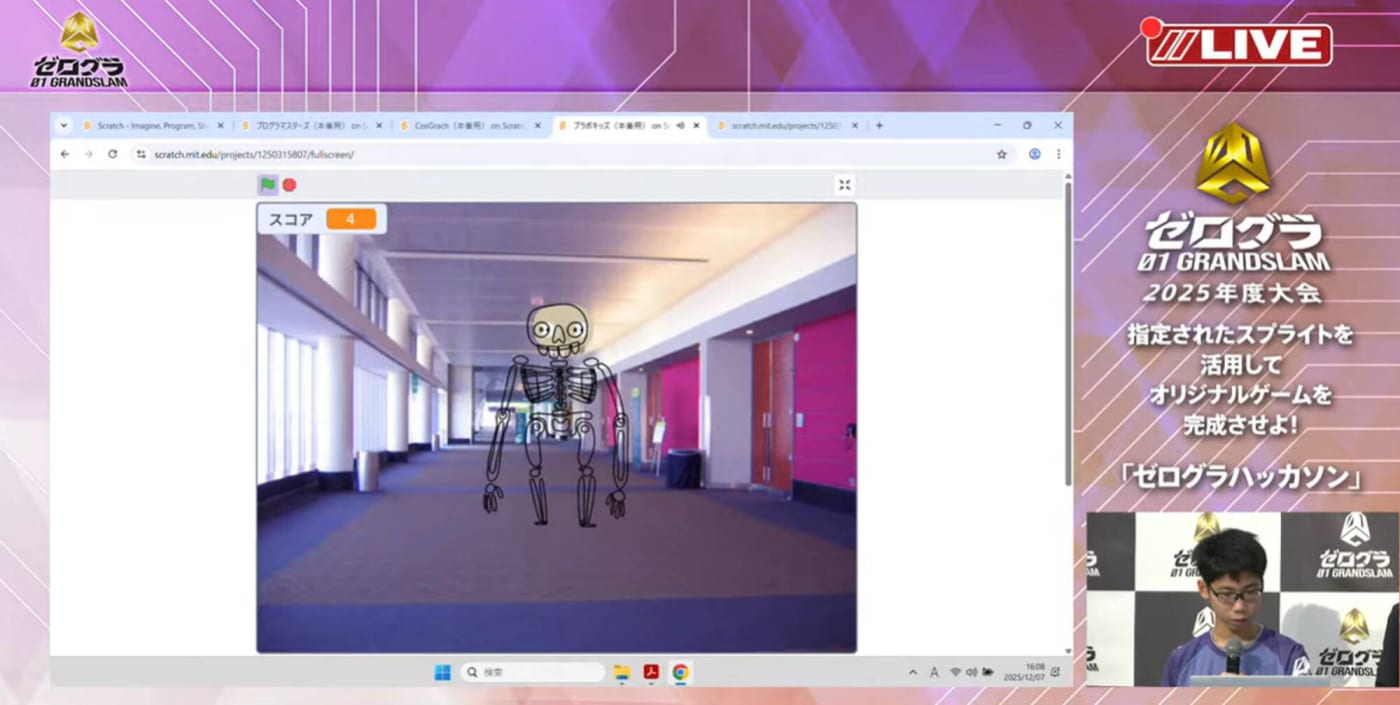Click the Windows Start button
The image size is (1400, 705).
(x=442, y=672)
